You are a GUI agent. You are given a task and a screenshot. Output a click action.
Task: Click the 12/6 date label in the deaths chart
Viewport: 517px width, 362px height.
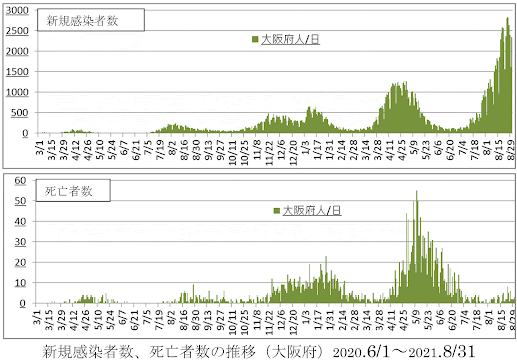click(x=282, y=320)
